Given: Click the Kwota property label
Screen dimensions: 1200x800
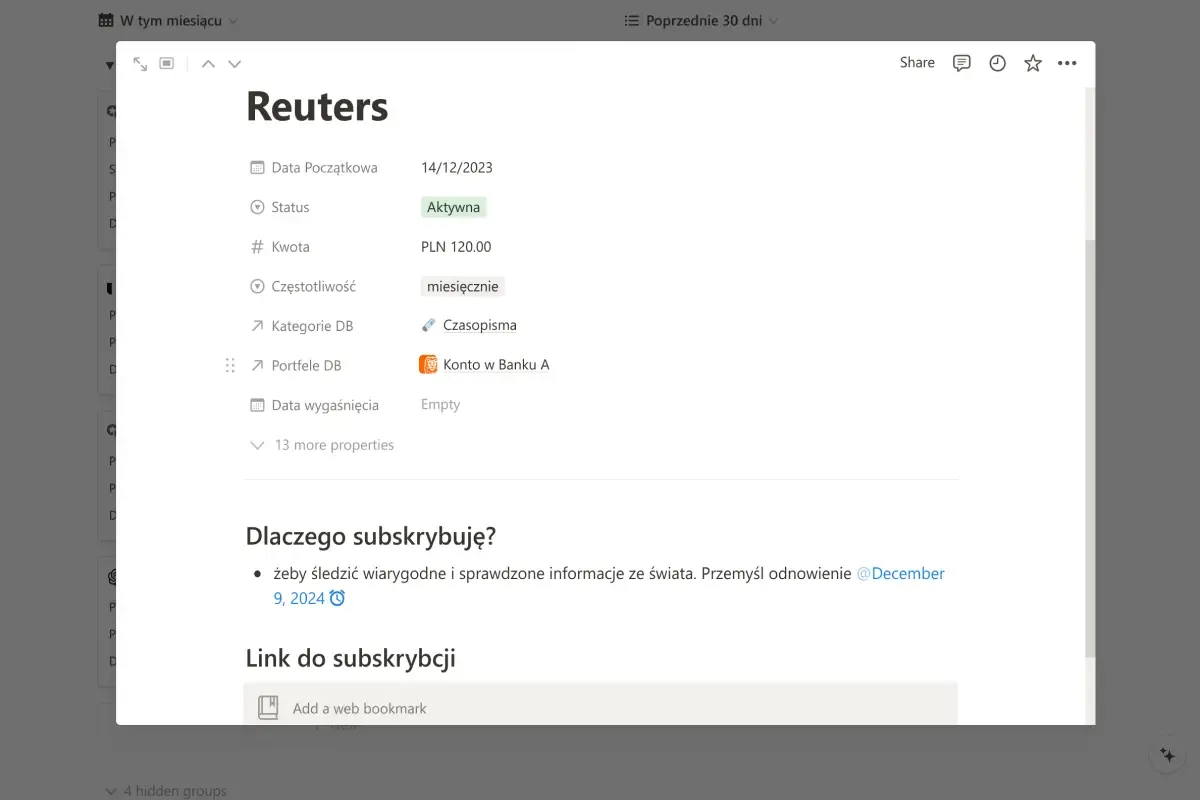Looking at the screenshot, I should [290, 247].
